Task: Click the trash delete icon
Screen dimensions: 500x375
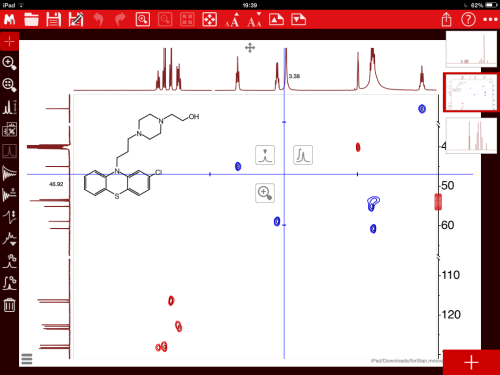Action: 9,305
